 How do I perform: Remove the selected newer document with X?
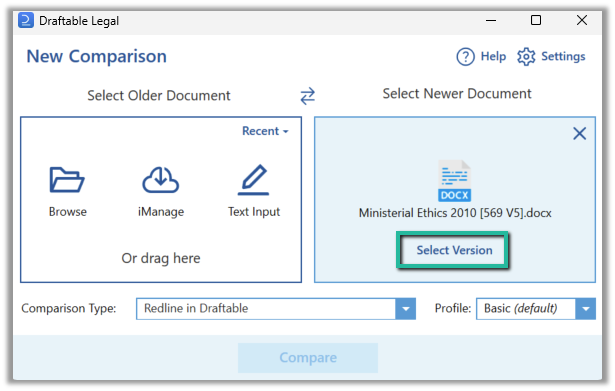click(x=579, y=134)
